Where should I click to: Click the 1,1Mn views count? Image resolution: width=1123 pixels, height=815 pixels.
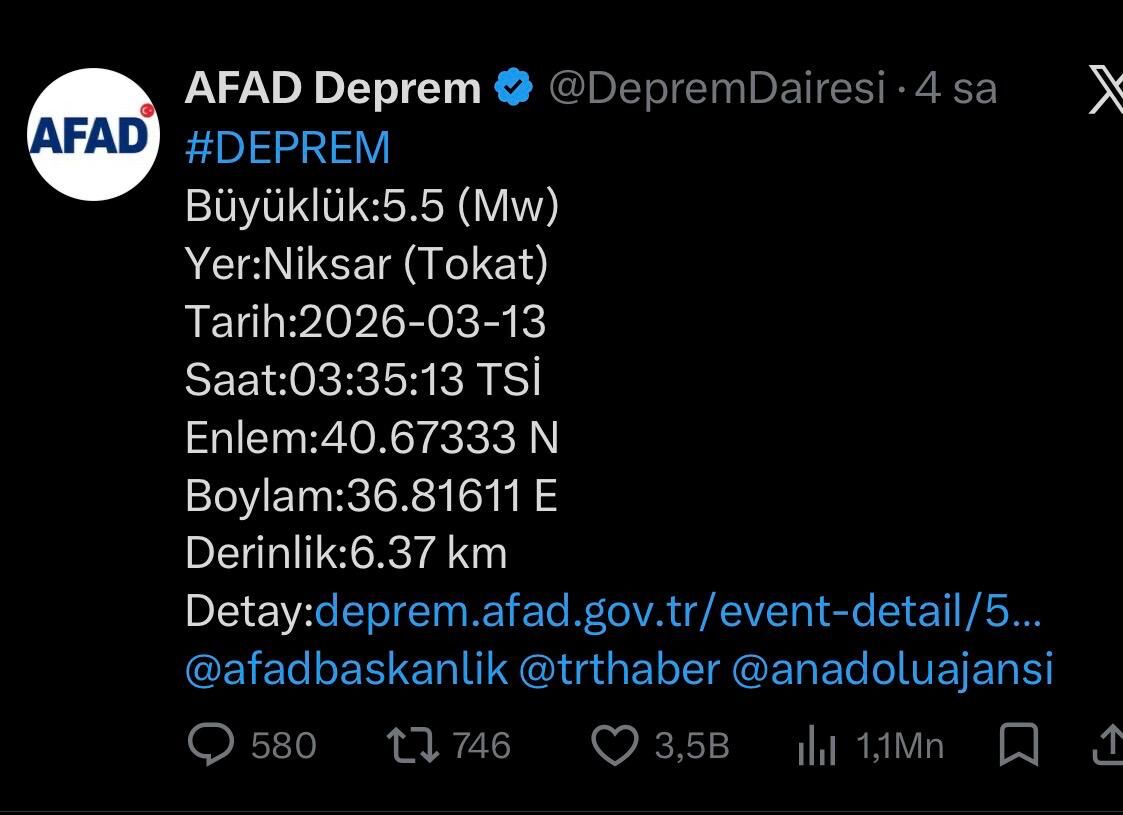(x=899, y=744)
